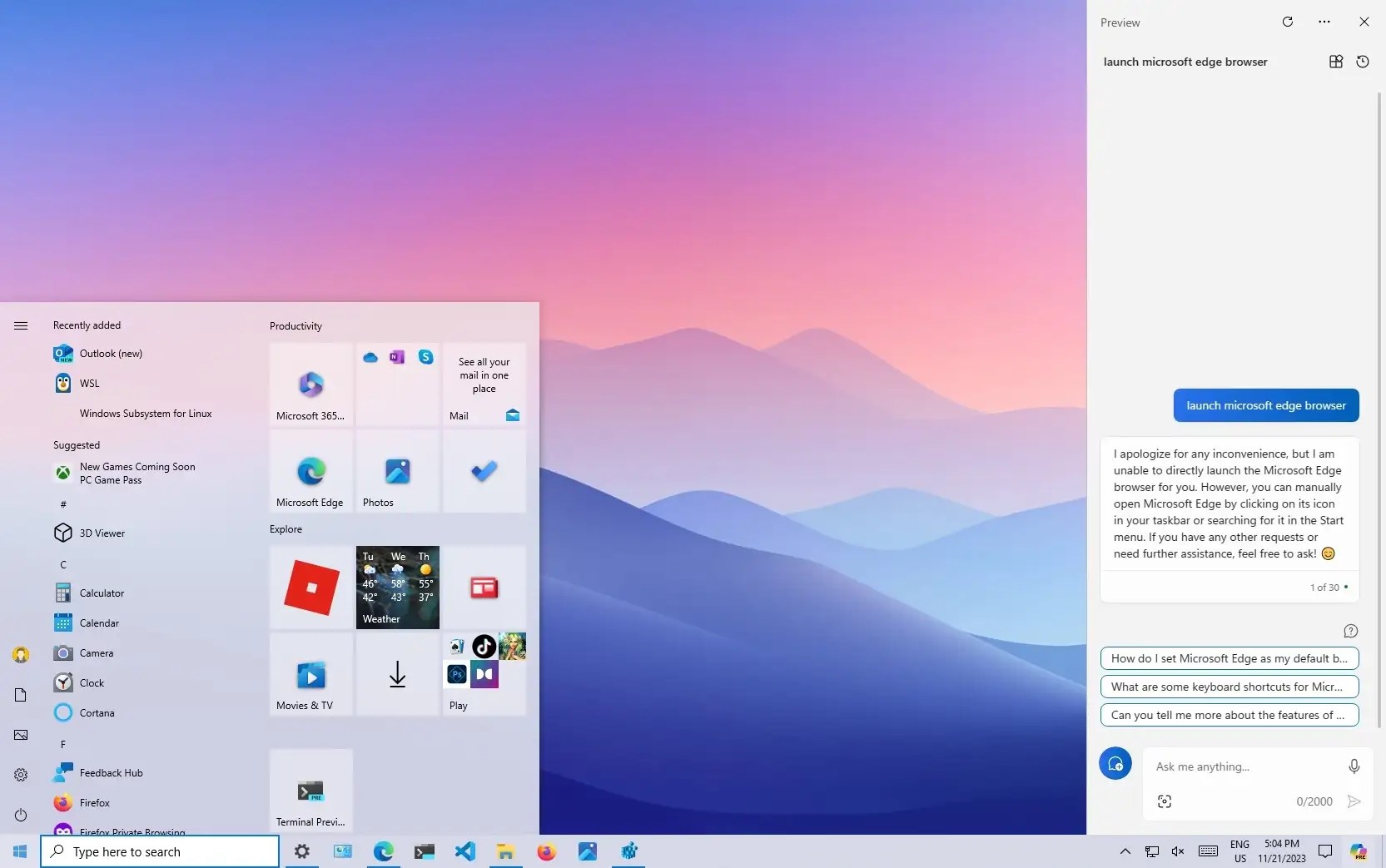
Task: Open the power options in Start menu
Action: pyautogui.click(x=20, y=815)
